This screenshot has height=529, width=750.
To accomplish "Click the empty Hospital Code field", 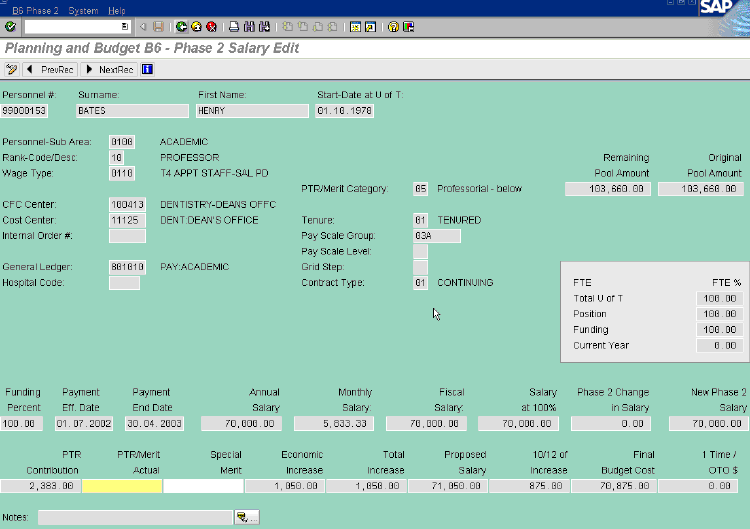I will tap(124, 283).
